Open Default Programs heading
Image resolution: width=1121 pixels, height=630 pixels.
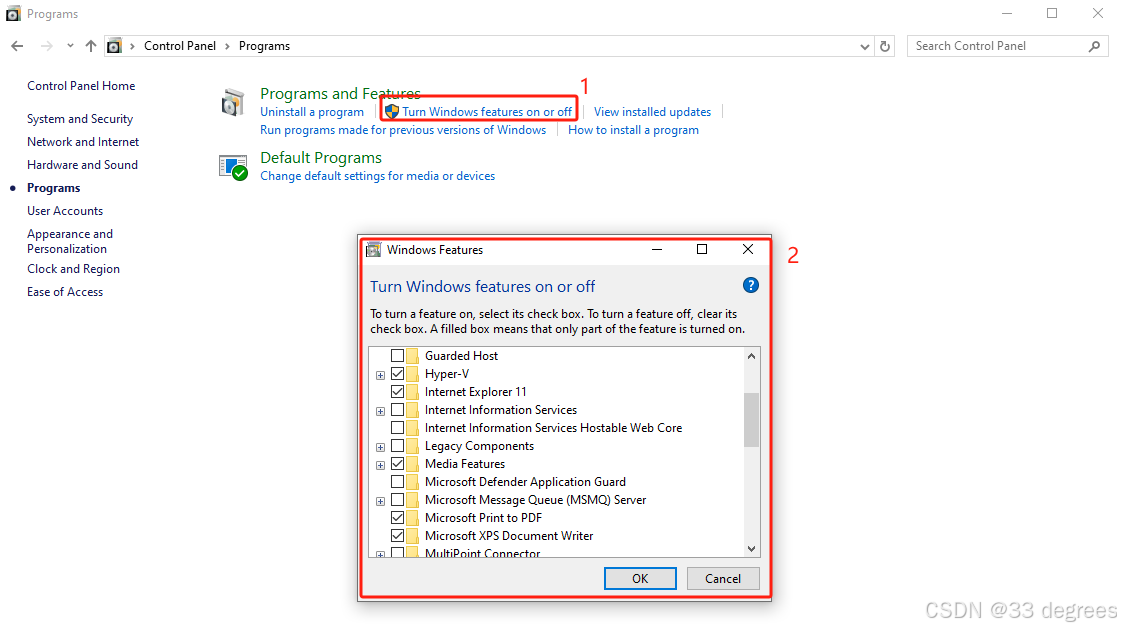click(x=321, y=157)
